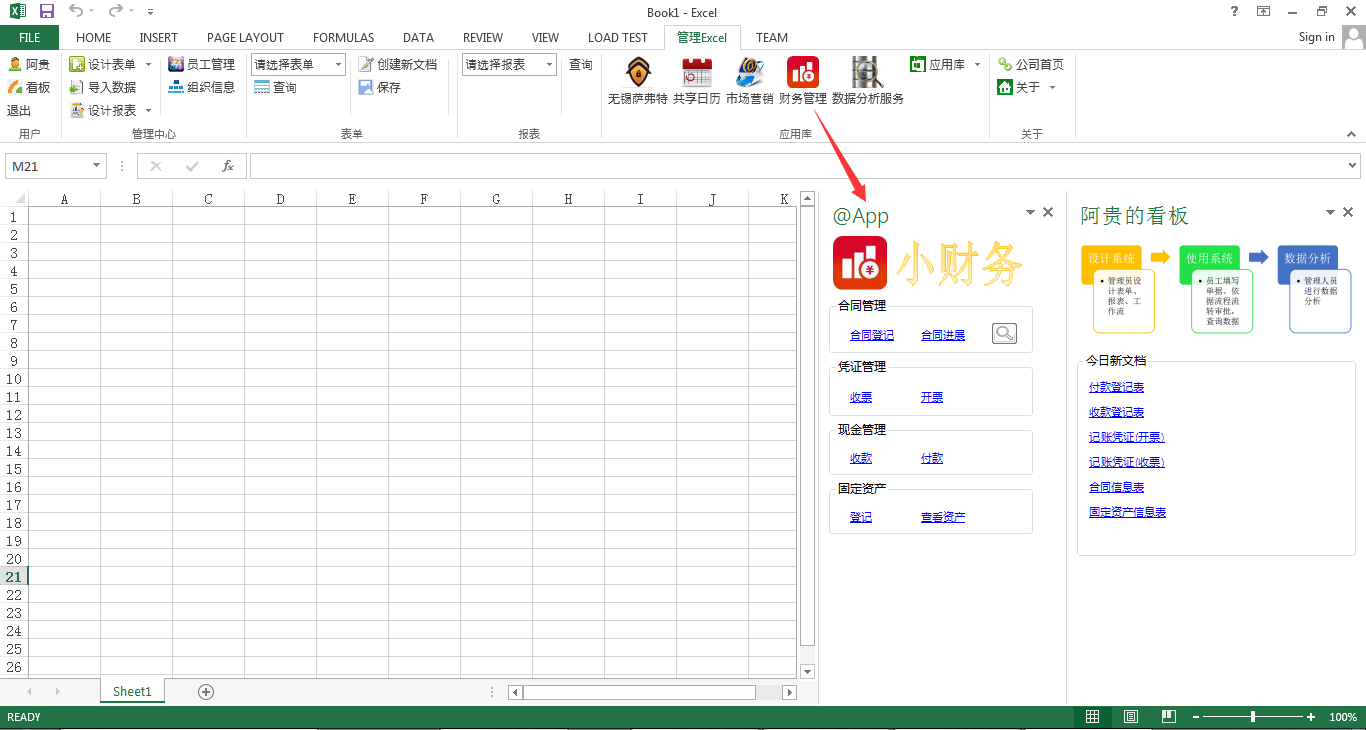Image resolution: width=1366 pixels, height=730 pixels.
Task: Click the magnifier search icon in 合同管理
Action: tap(1004, 334)
